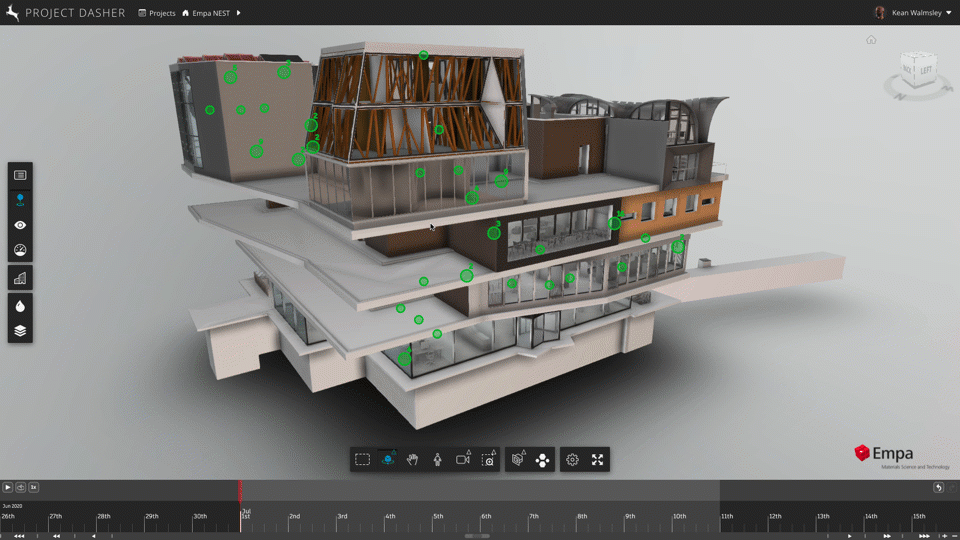Open the model explode tool
This screenshot has width=960, height=540.
click(518, 460)
